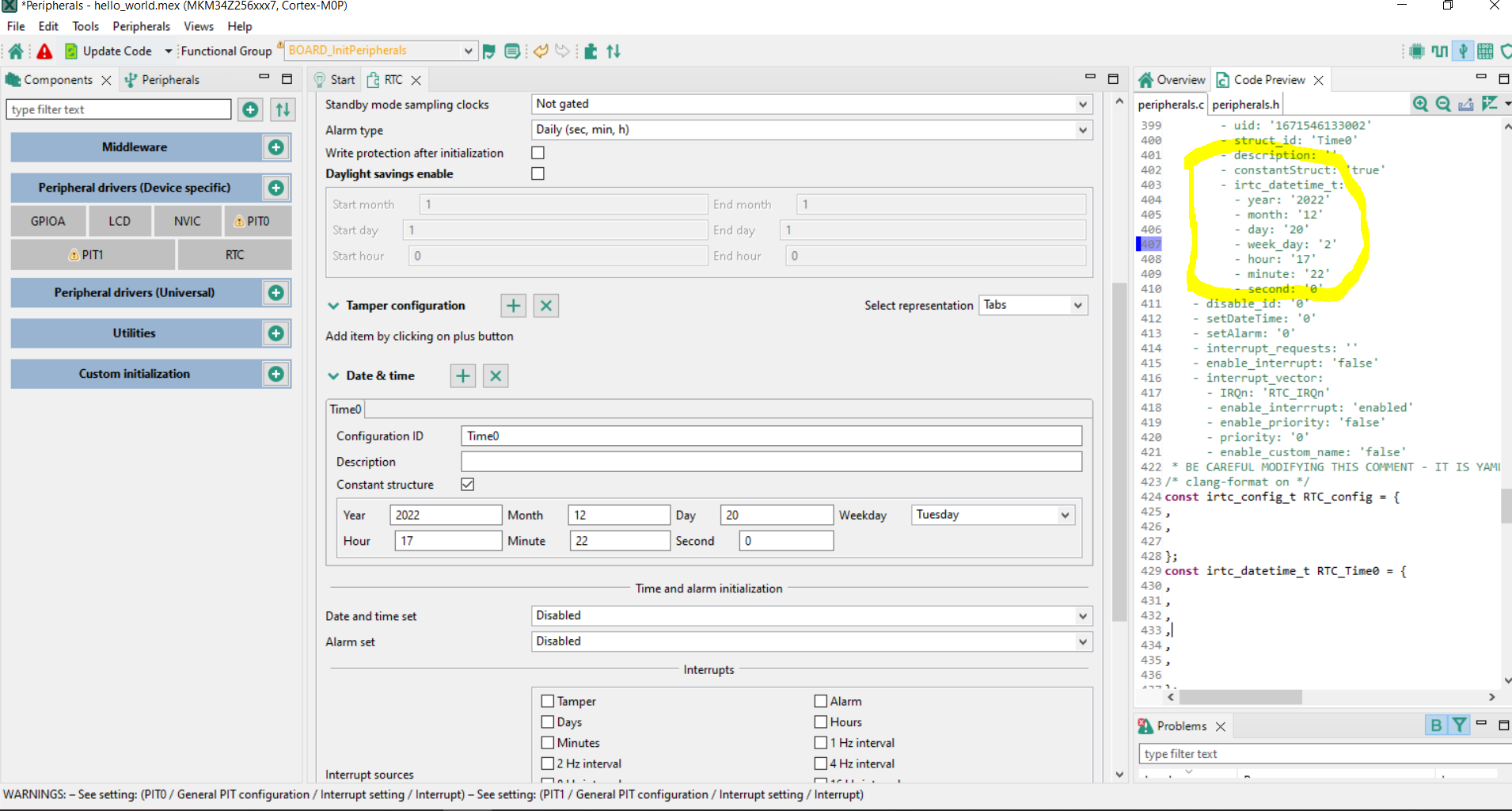Click the Redo arrow icon
The height and width of the screenshot is (811, 1512).
tap(562, 51)
